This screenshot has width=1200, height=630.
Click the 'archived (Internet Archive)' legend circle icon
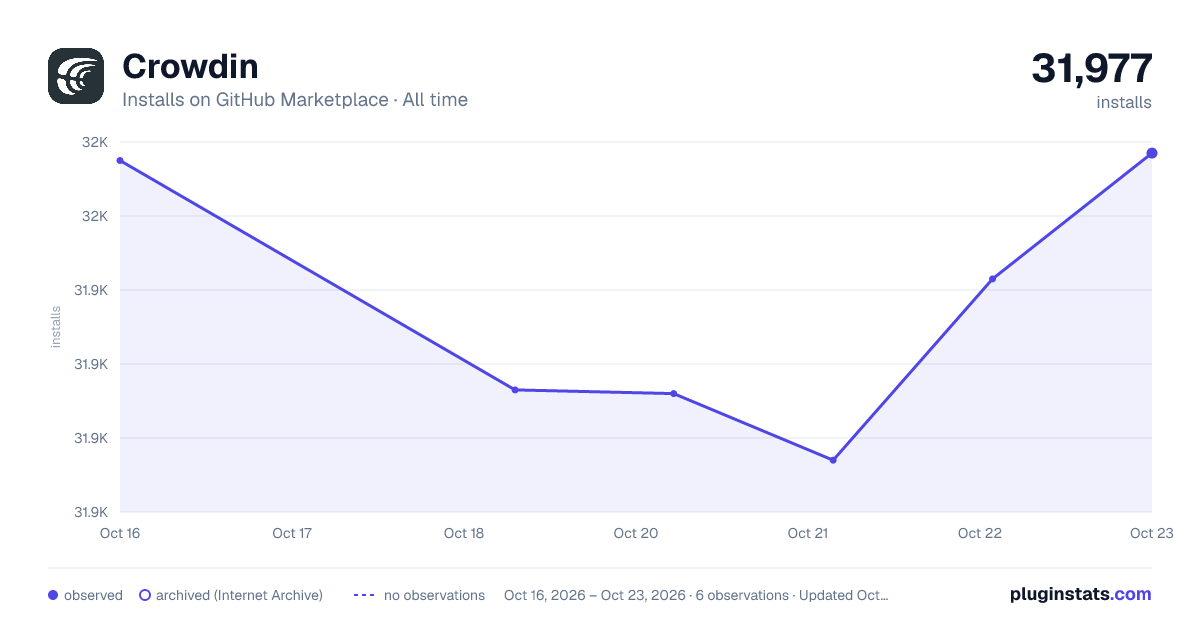pos(145,595)
